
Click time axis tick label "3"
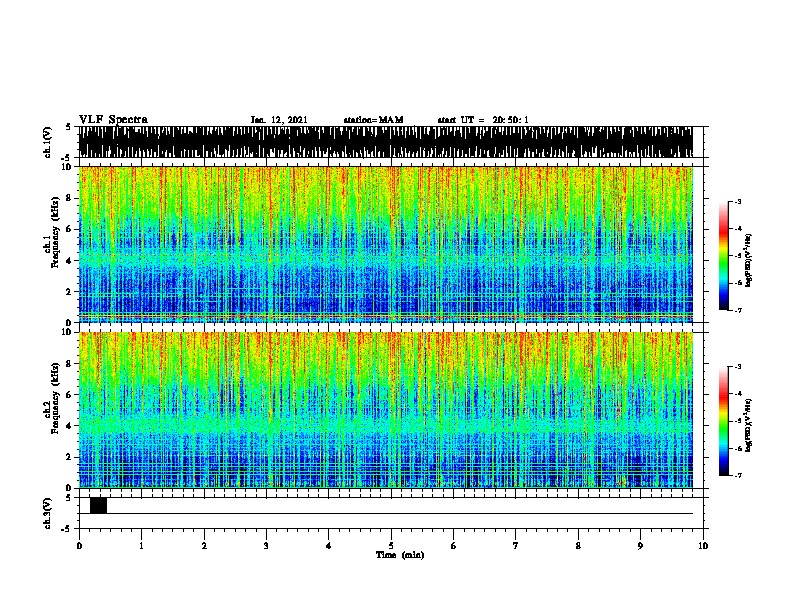(x=266, y=546)
